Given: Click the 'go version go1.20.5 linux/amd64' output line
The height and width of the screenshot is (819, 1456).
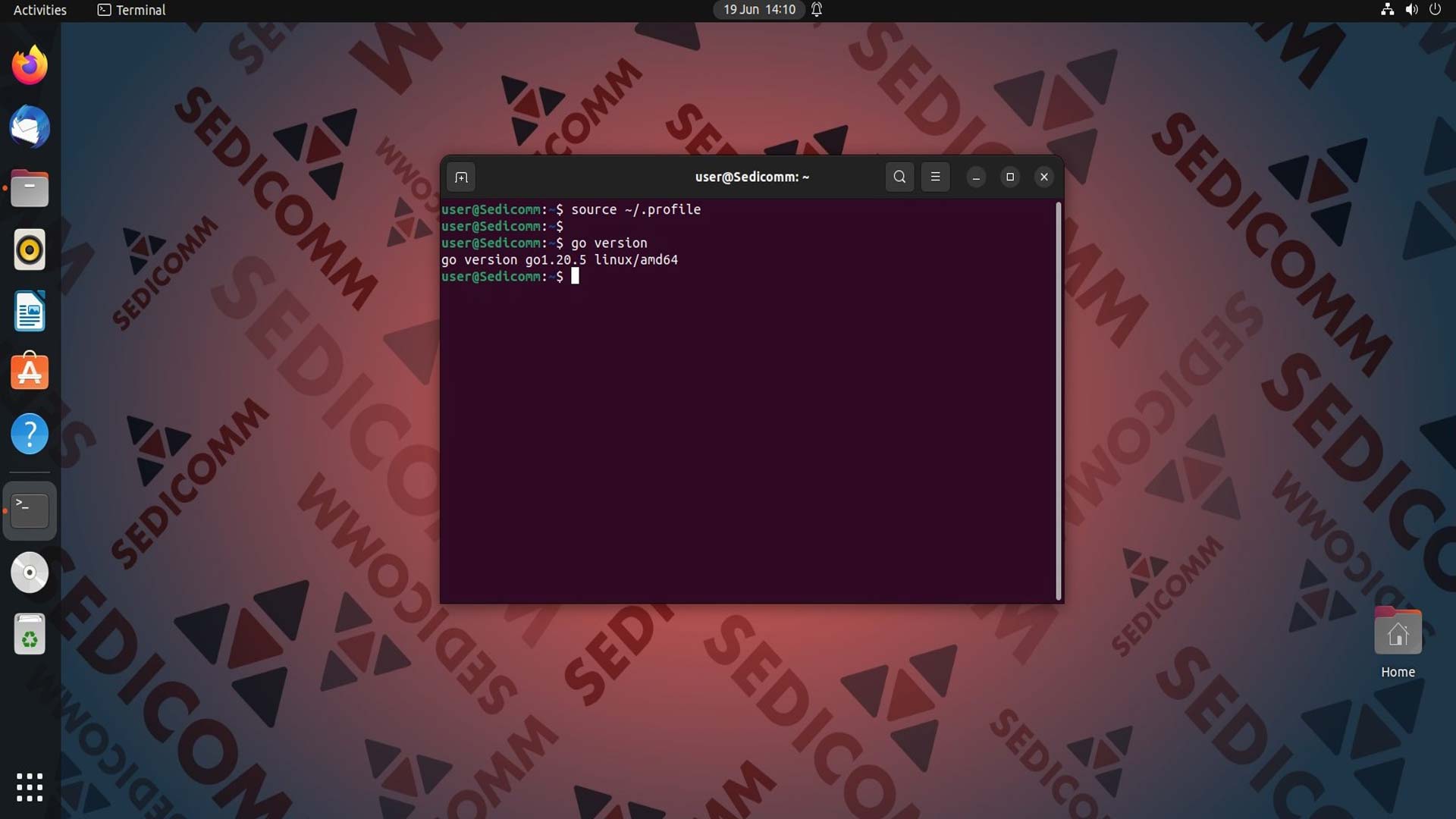Looking at the screenshot, I should click(560, 260).
